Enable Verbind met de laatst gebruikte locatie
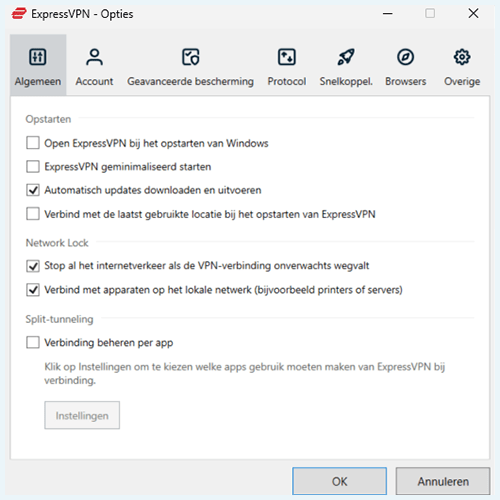 point(33,214)
